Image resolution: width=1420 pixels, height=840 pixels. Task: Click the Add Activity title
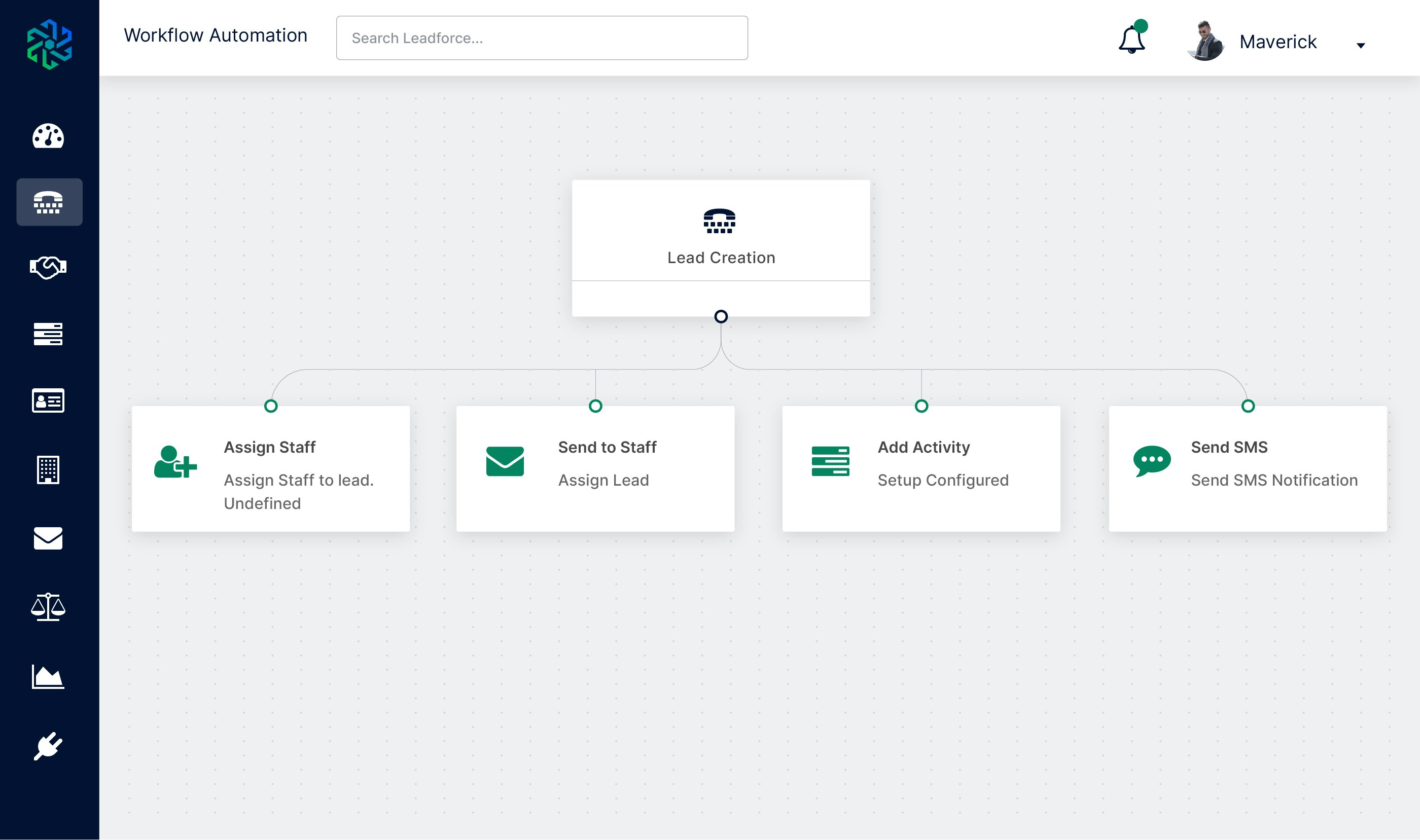pos(924,447)
